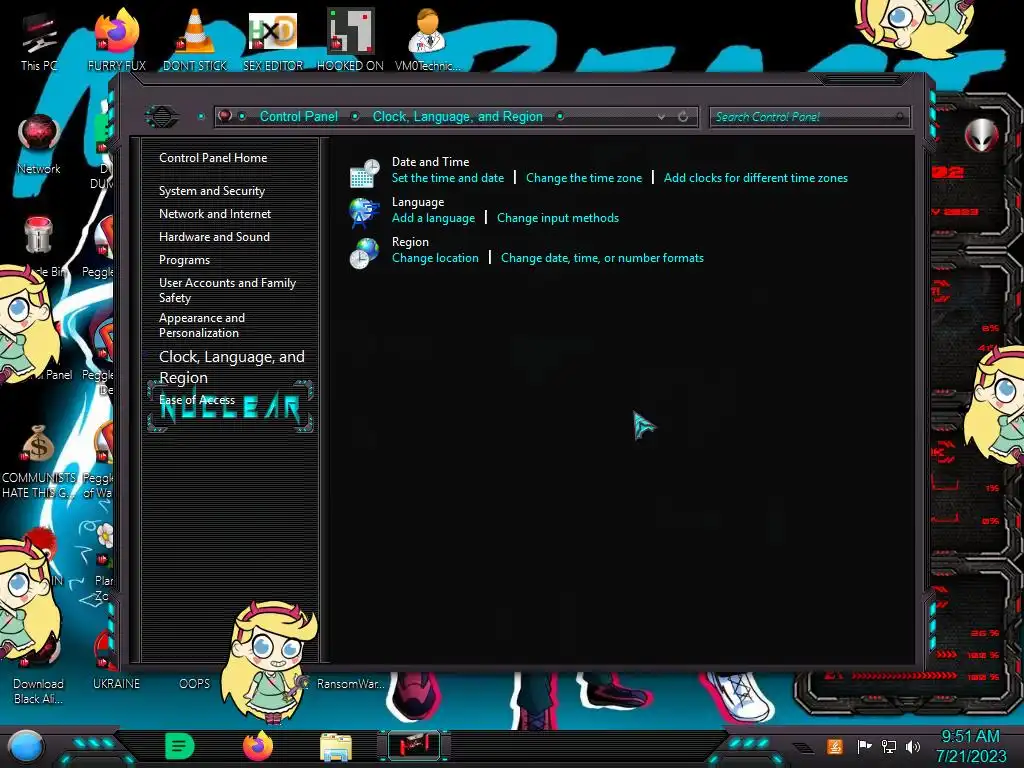Open Ease of Access category
Viewport: 1024px width, 768px height.
click(197, 400)
